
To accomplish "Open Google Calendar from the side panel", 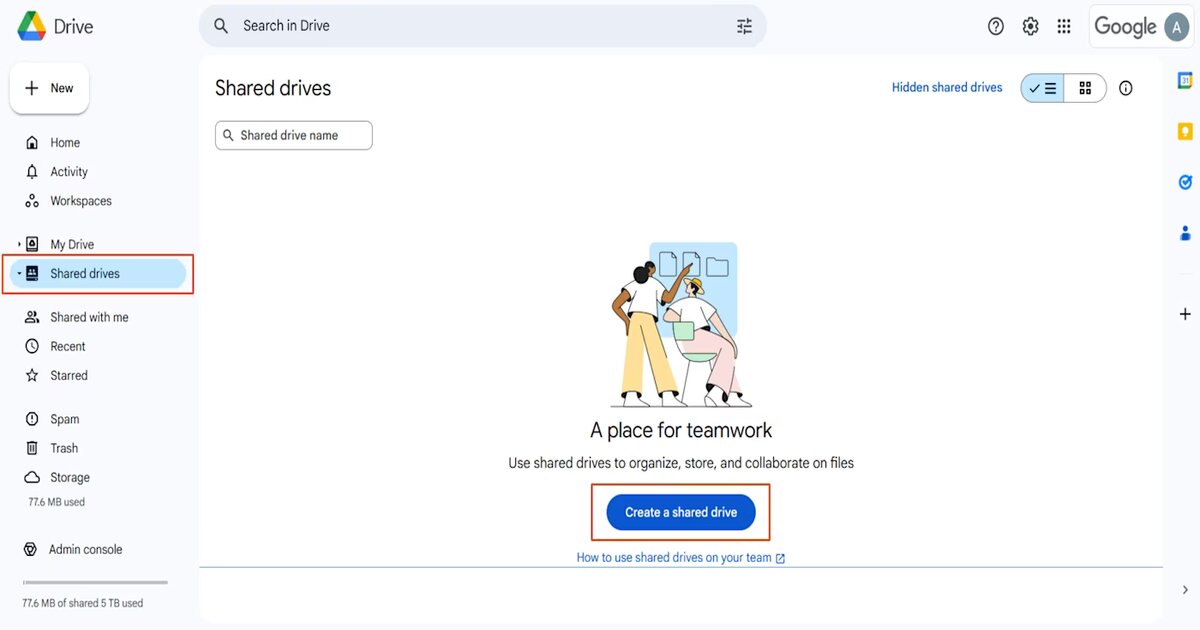I will point(1184,78).
